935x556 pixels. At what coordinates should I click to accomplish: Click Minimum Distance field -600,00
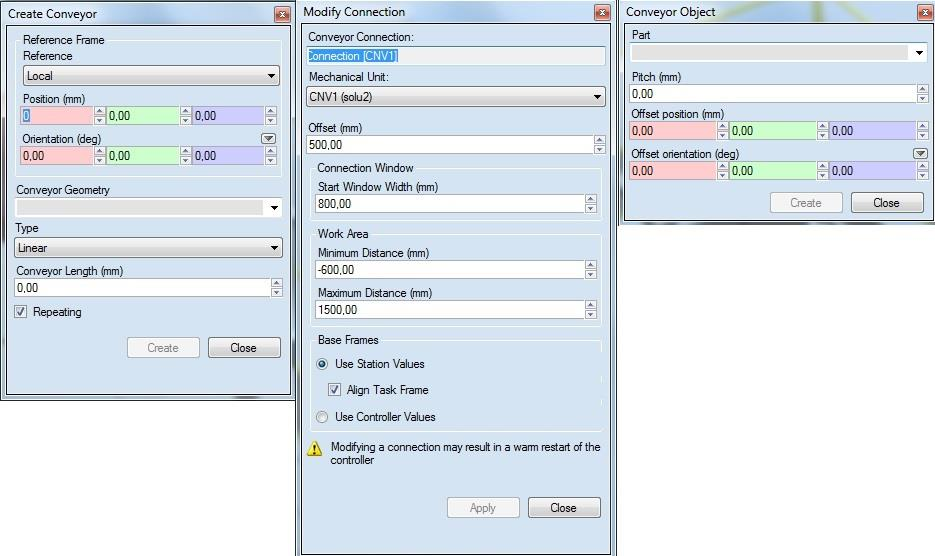click(450, 270)
